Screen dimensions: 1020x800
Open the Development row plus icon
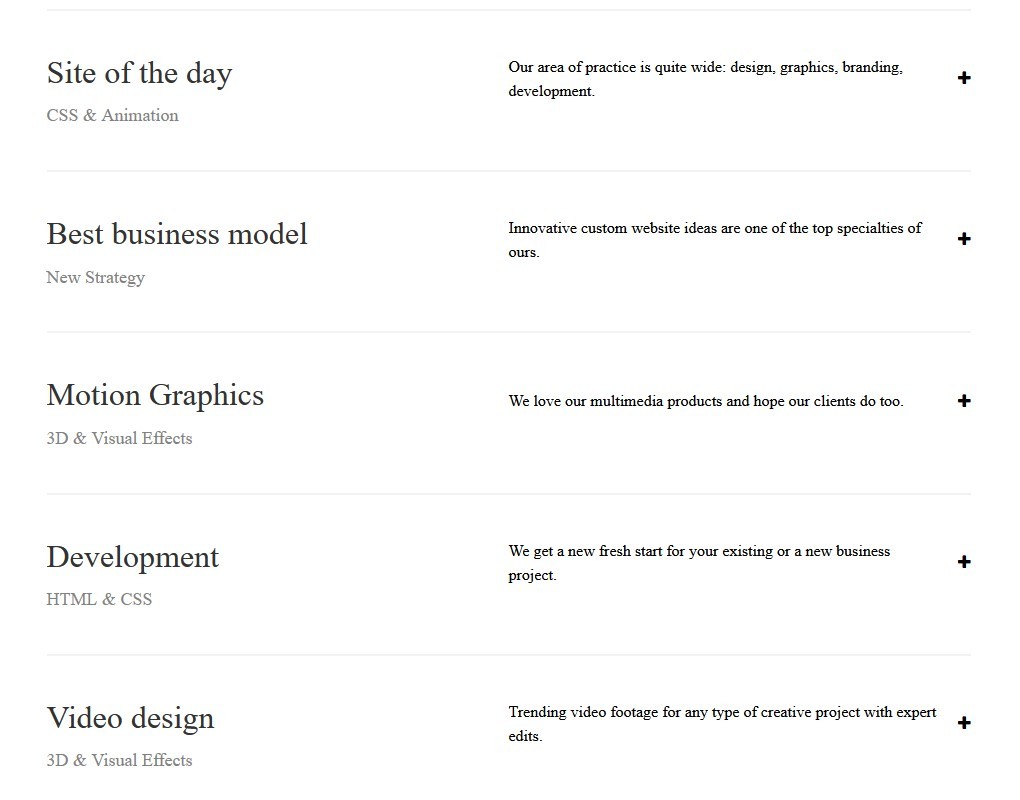963,562
